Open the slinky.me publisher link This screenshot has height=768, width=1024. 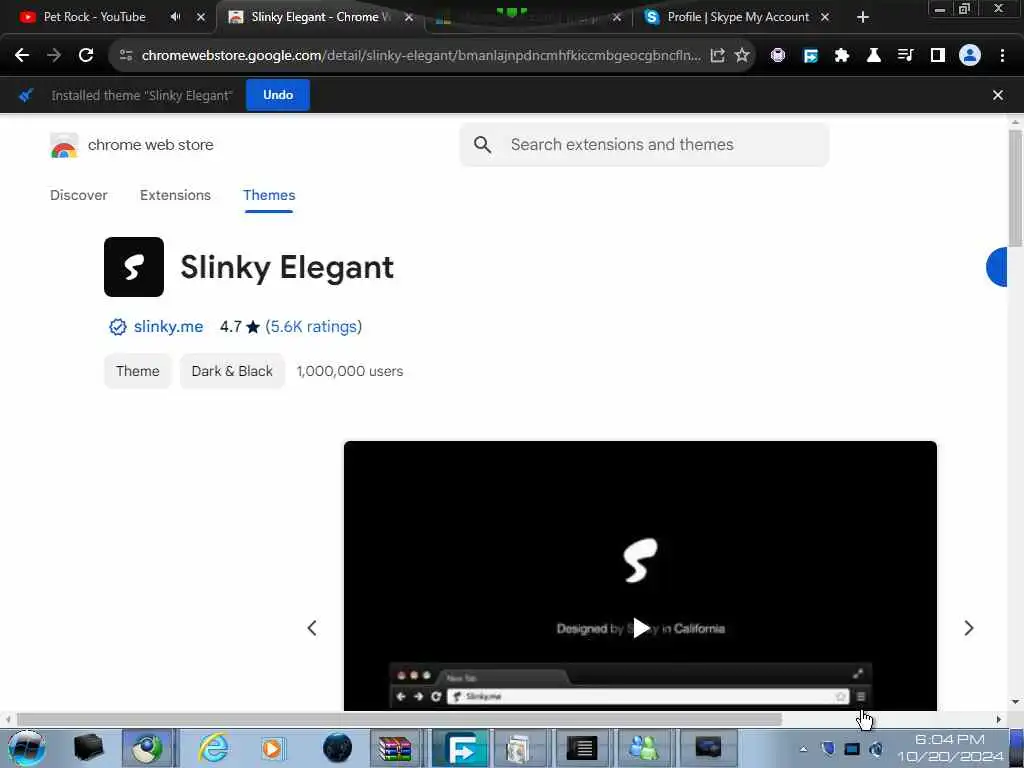tap(168, 327)
